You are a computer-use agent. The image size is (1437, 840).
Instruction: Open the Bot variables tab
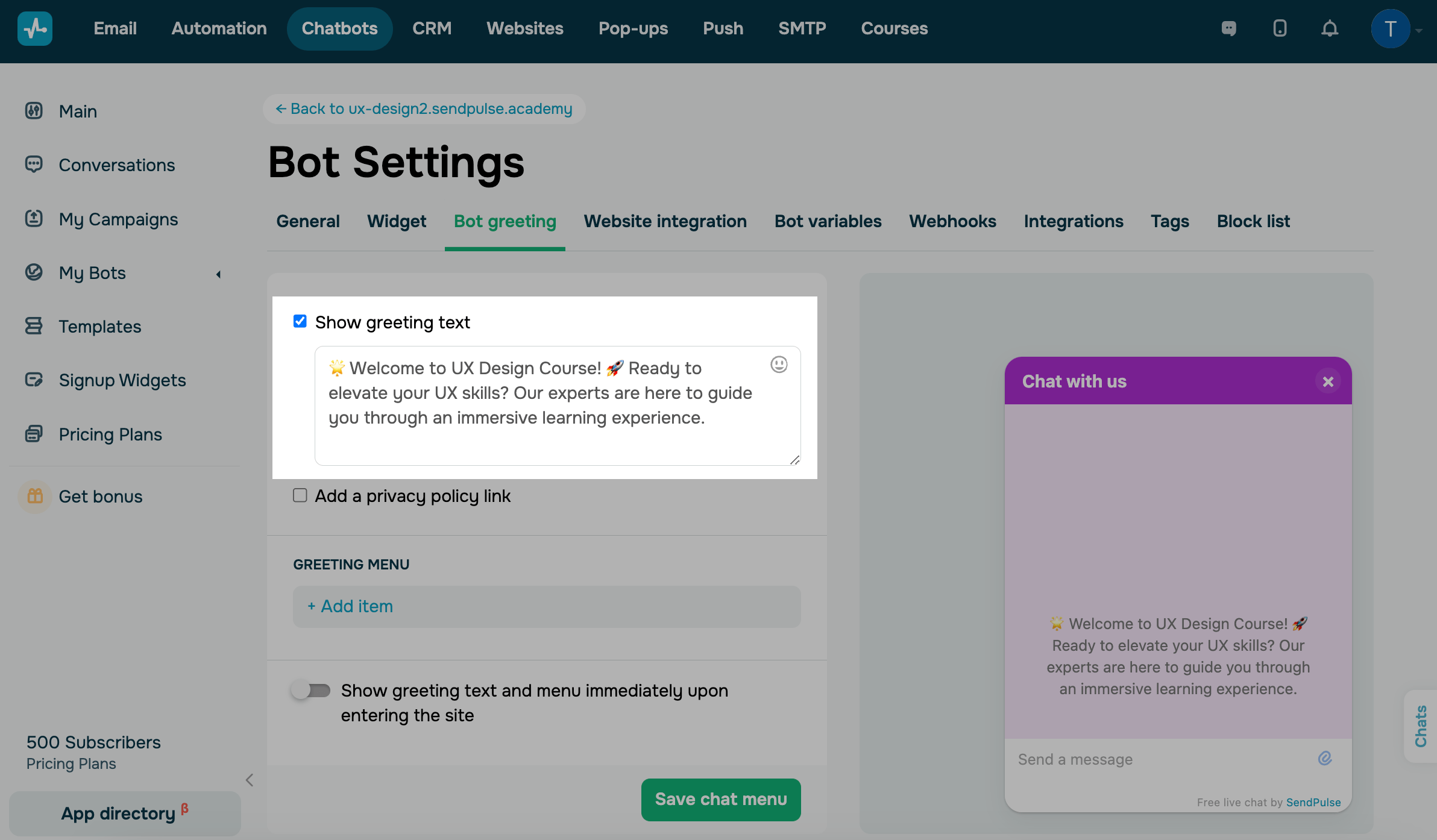(x=828, y=221)
